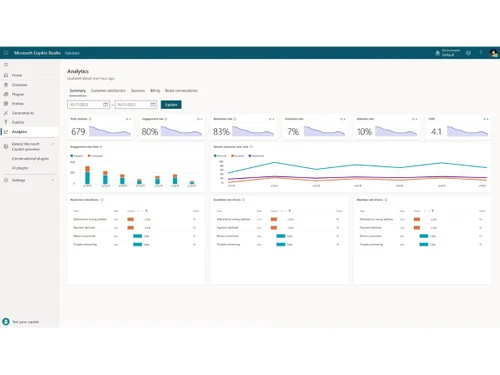500x375 pixels.
Task: Open Conversational plugins link
Action: tap(30, 159)
